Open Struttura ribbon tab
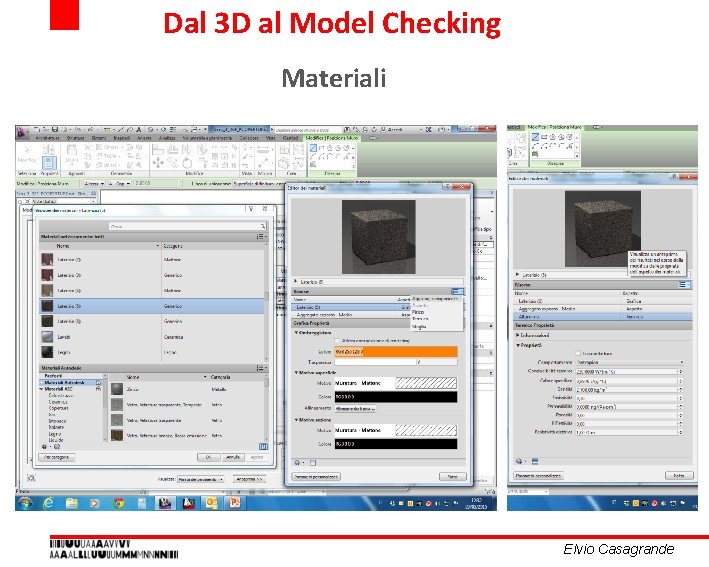 click(76, 138)
